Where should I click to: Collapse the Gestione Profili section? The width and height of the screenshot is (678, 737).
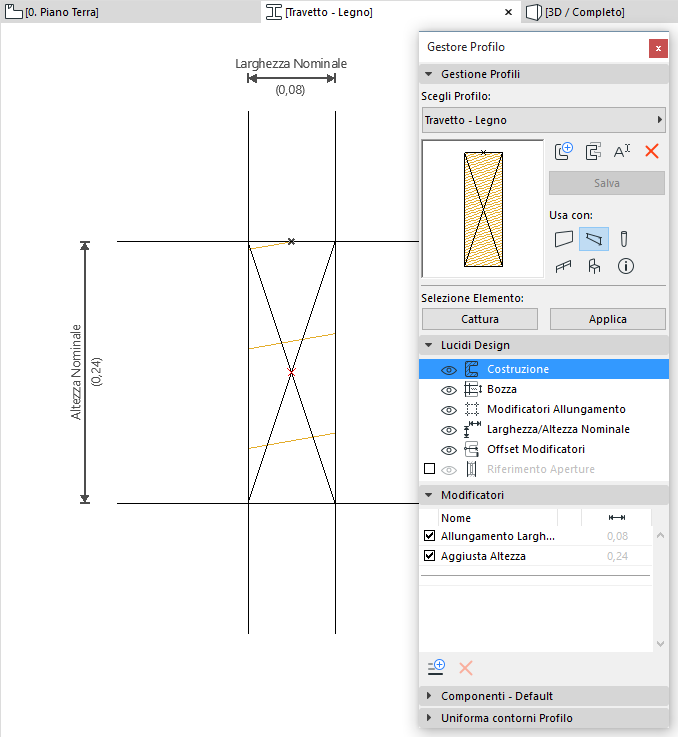click(x=429, y=74)
